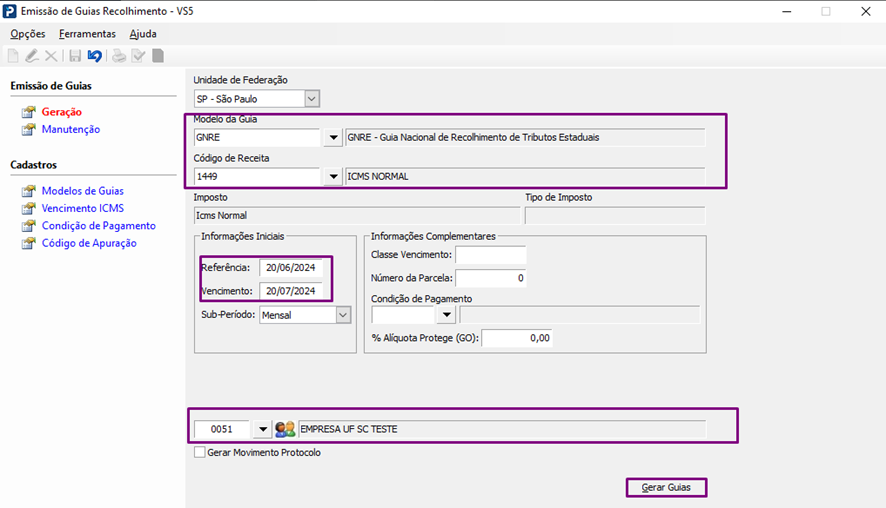The image size is (886, 508).
Task: Open the Manutenção link in sidebar
Action: point(70,129)
